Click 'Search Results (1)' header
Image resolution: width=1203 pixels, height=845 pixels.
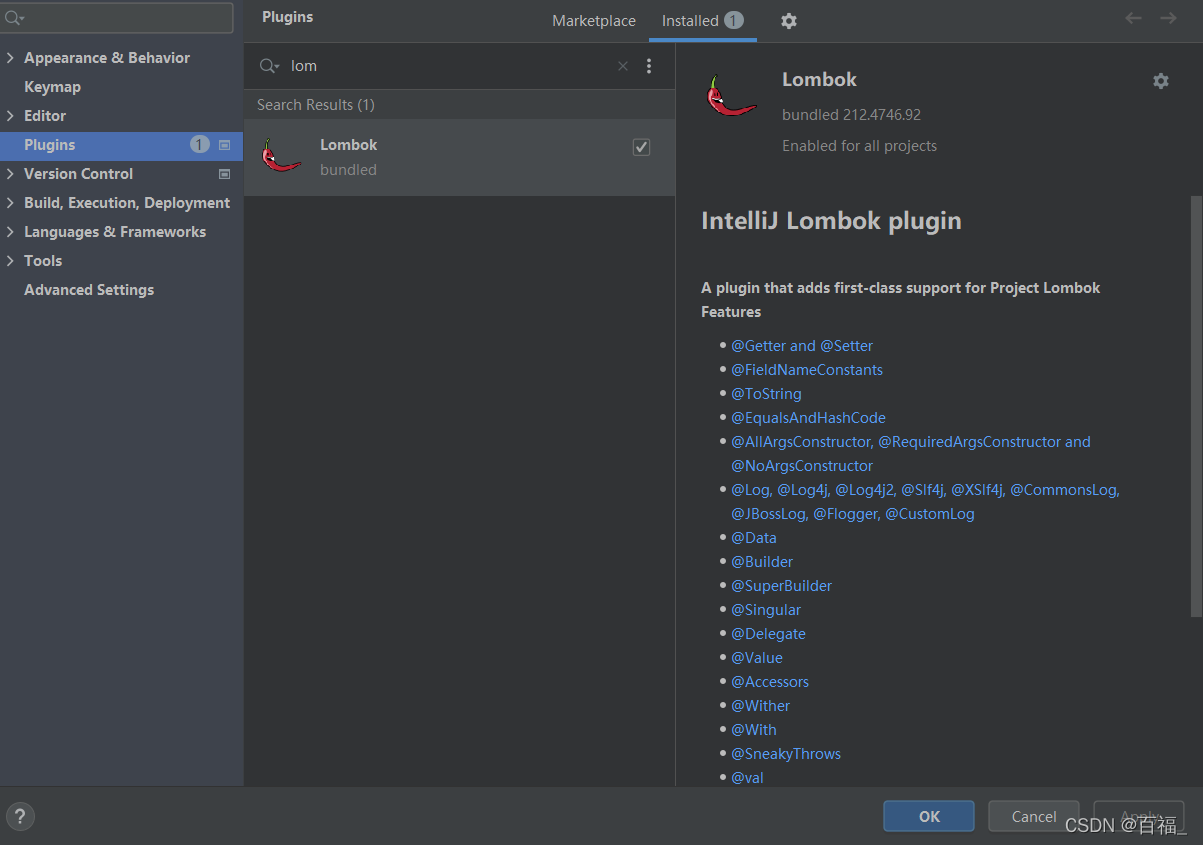[316, 105]
